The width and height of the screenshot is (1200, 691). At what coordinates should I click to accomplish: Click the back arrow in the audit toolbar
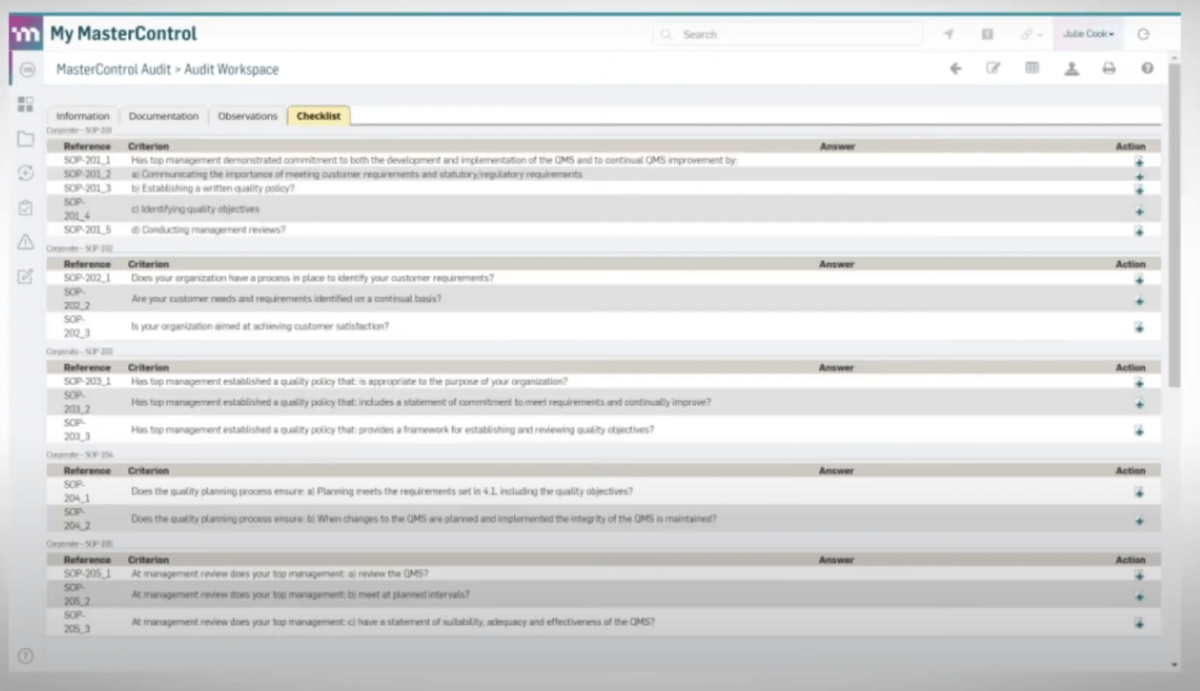click(x=955, y=68)
